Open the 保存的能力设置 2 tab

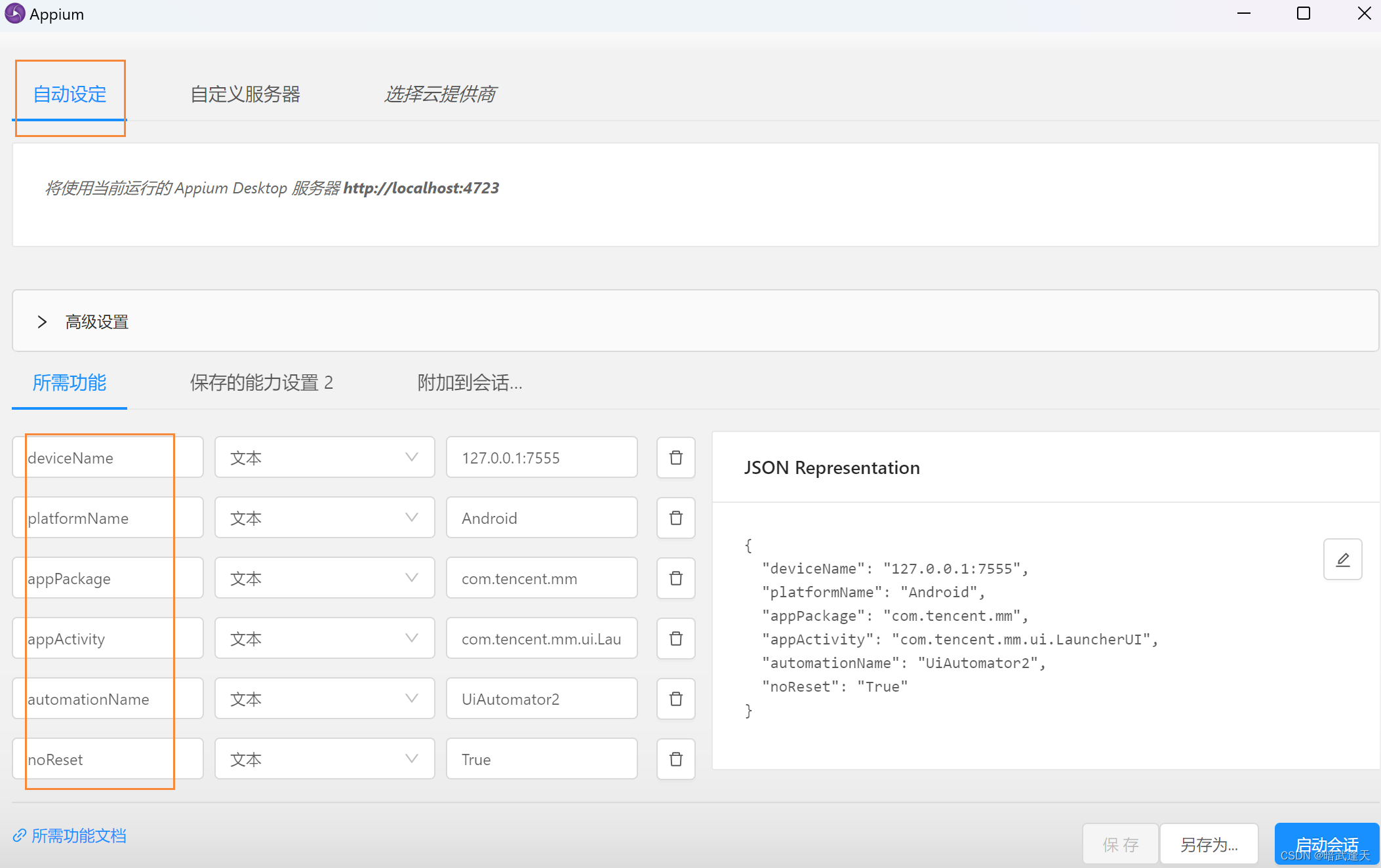(x=262, y=383)
